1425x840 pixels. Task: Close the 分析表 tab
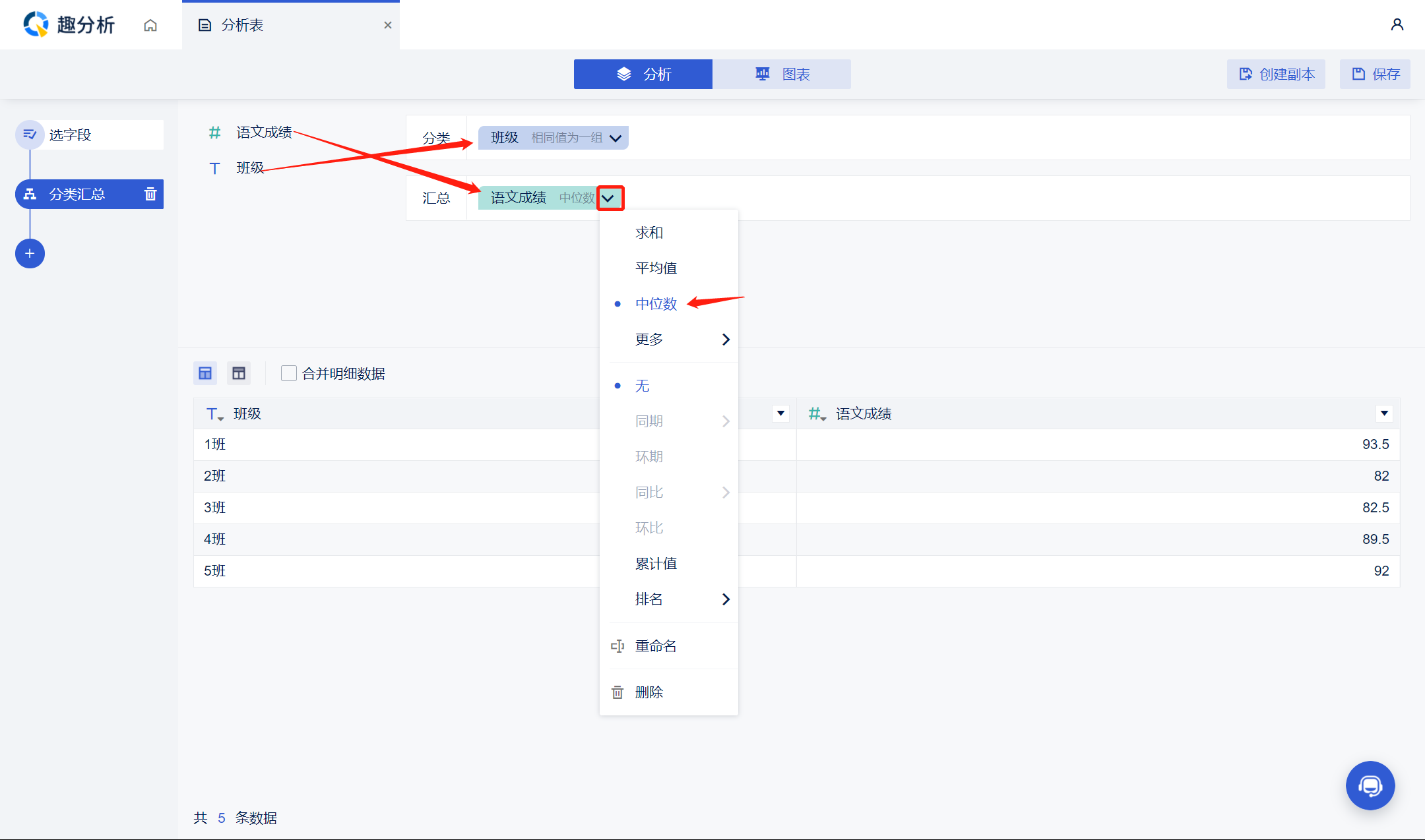click(x=388, y=25)
